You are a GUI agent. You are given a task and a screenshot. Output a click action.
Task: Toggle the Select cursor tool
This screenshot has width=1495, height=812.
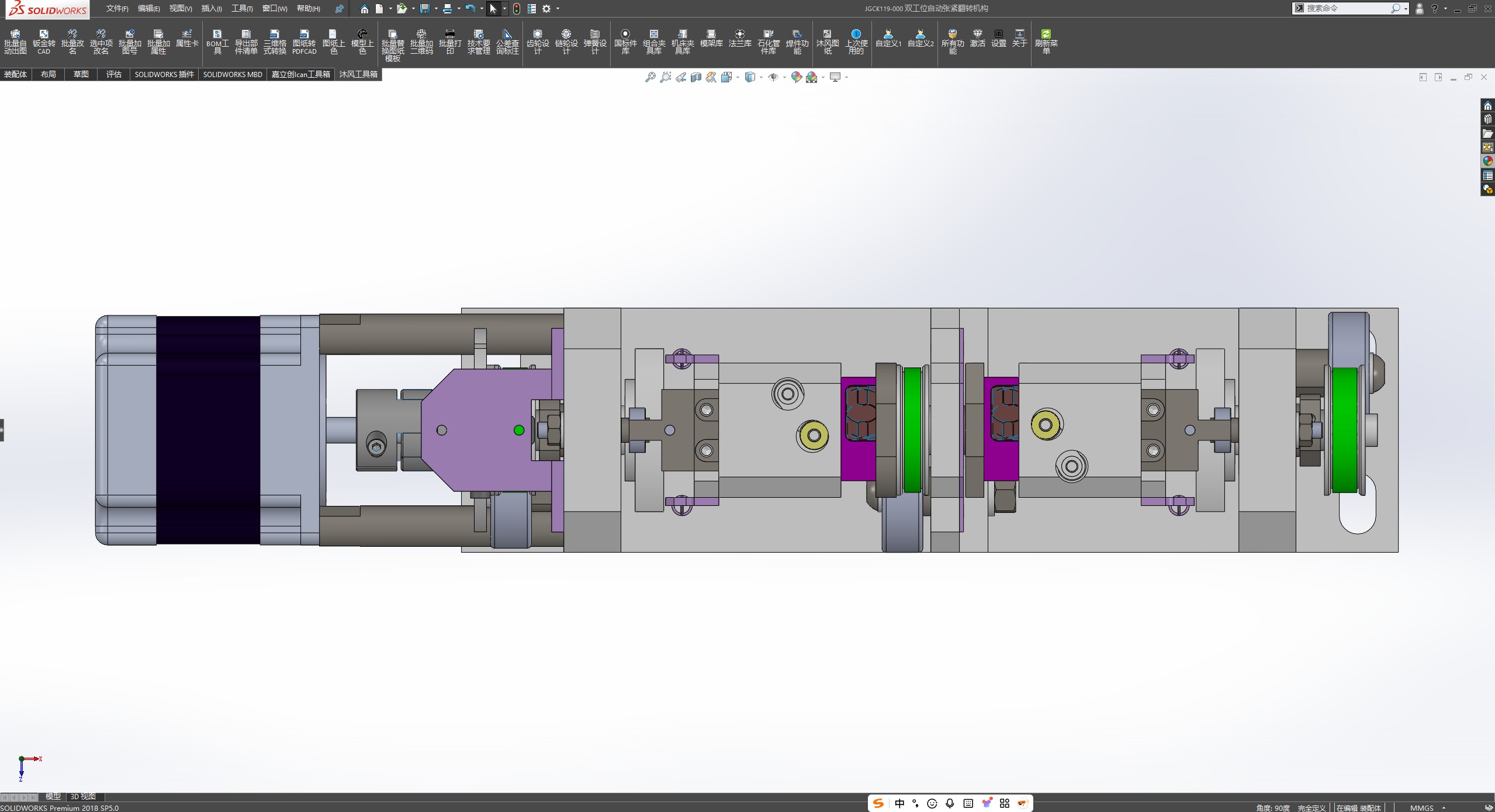(x=493, y=9)
